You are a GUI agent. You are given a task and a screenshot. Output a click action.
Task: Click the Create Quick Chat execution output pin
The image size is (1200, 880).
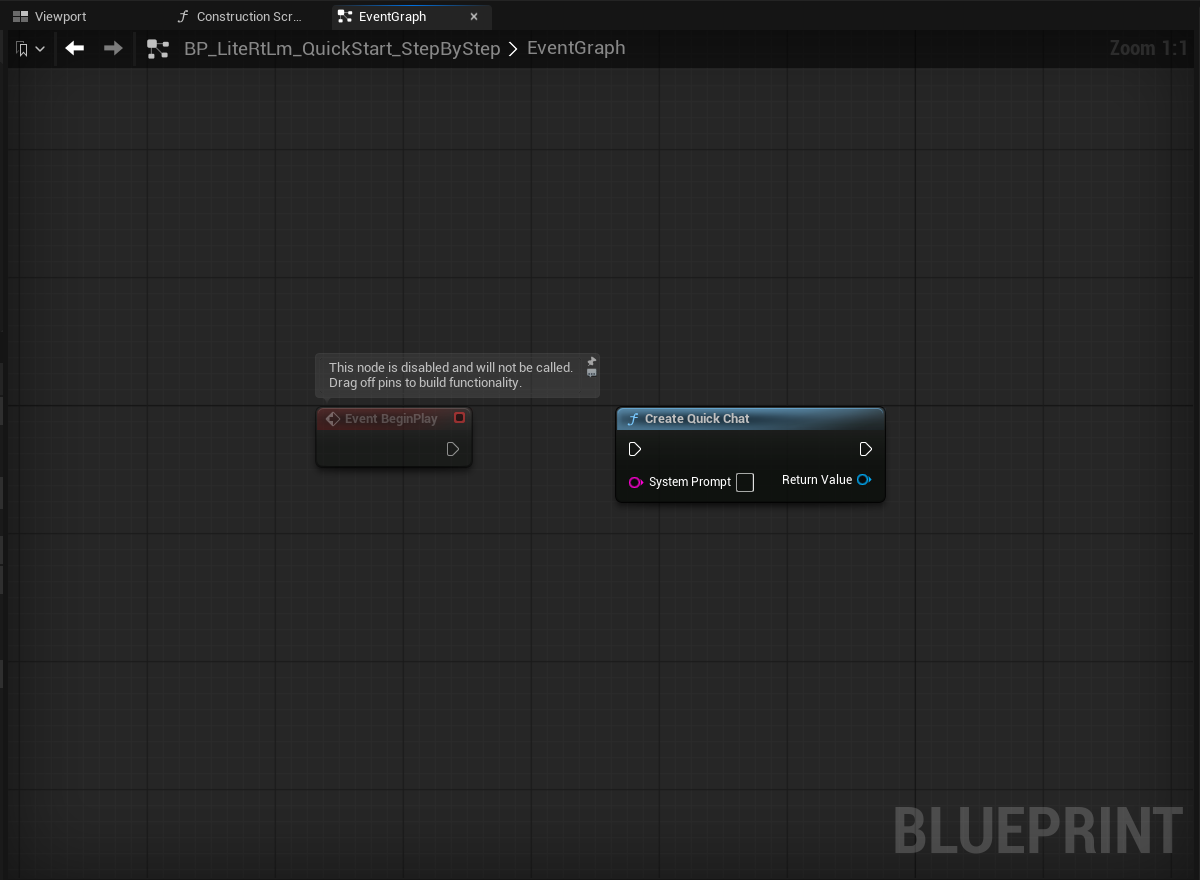(x=866, y=449)
